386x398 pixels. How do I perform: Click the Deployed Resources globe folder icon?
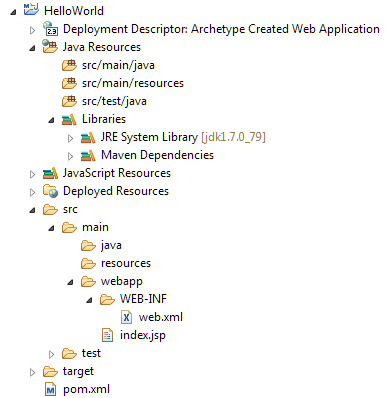[x=50, y=191]
